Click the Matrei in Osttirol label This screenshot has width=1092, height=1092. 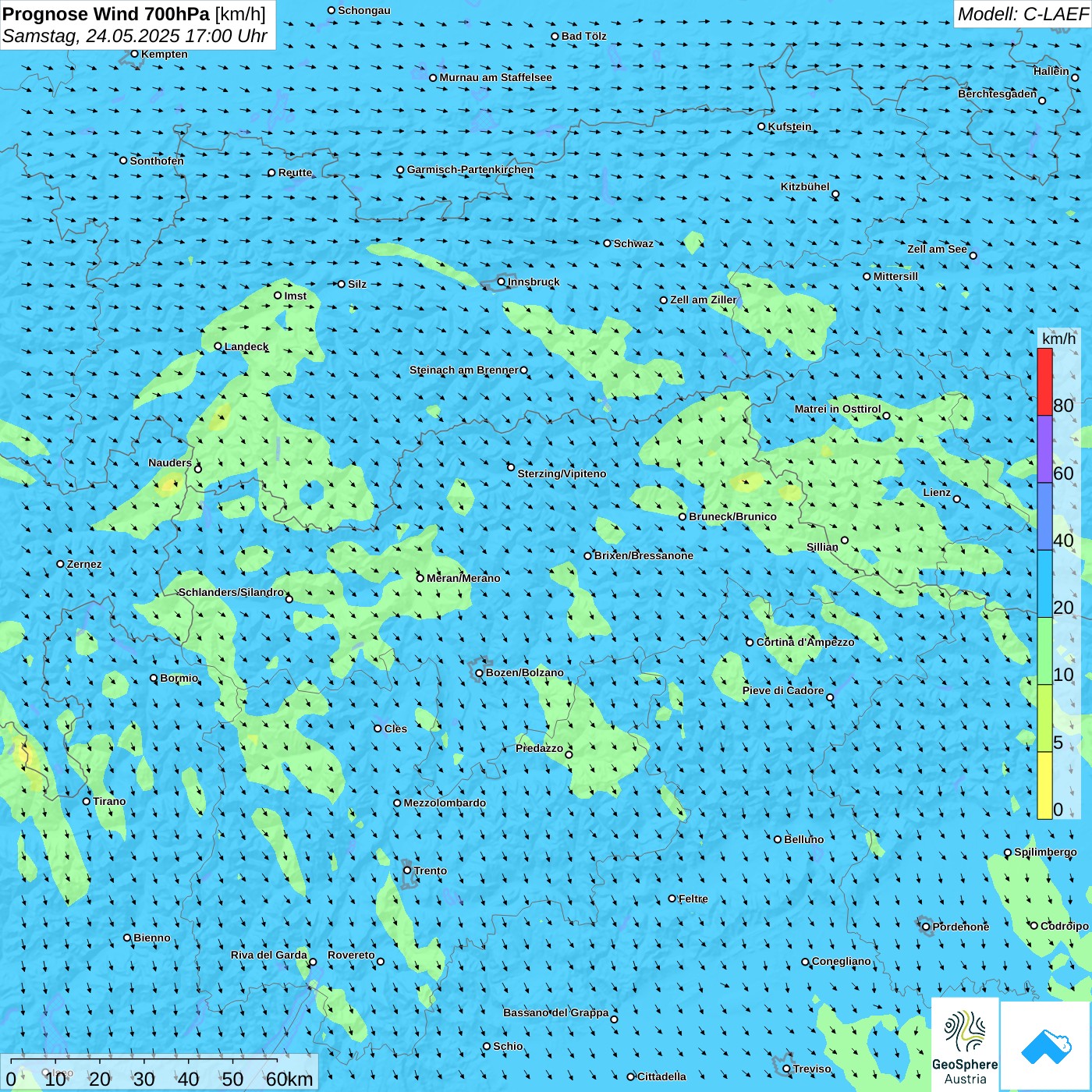click(x=838, y=409)
